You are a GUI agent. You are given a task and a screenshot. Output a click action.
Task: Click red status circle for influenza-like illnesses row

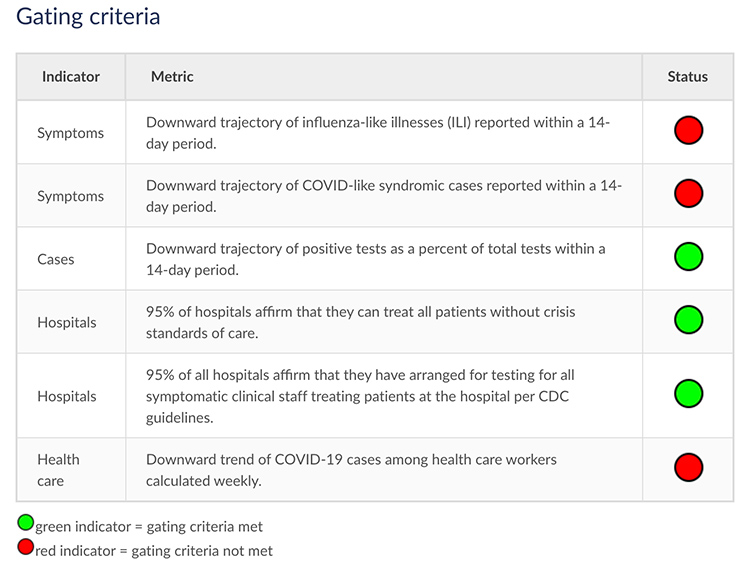[x=688, y=130]
